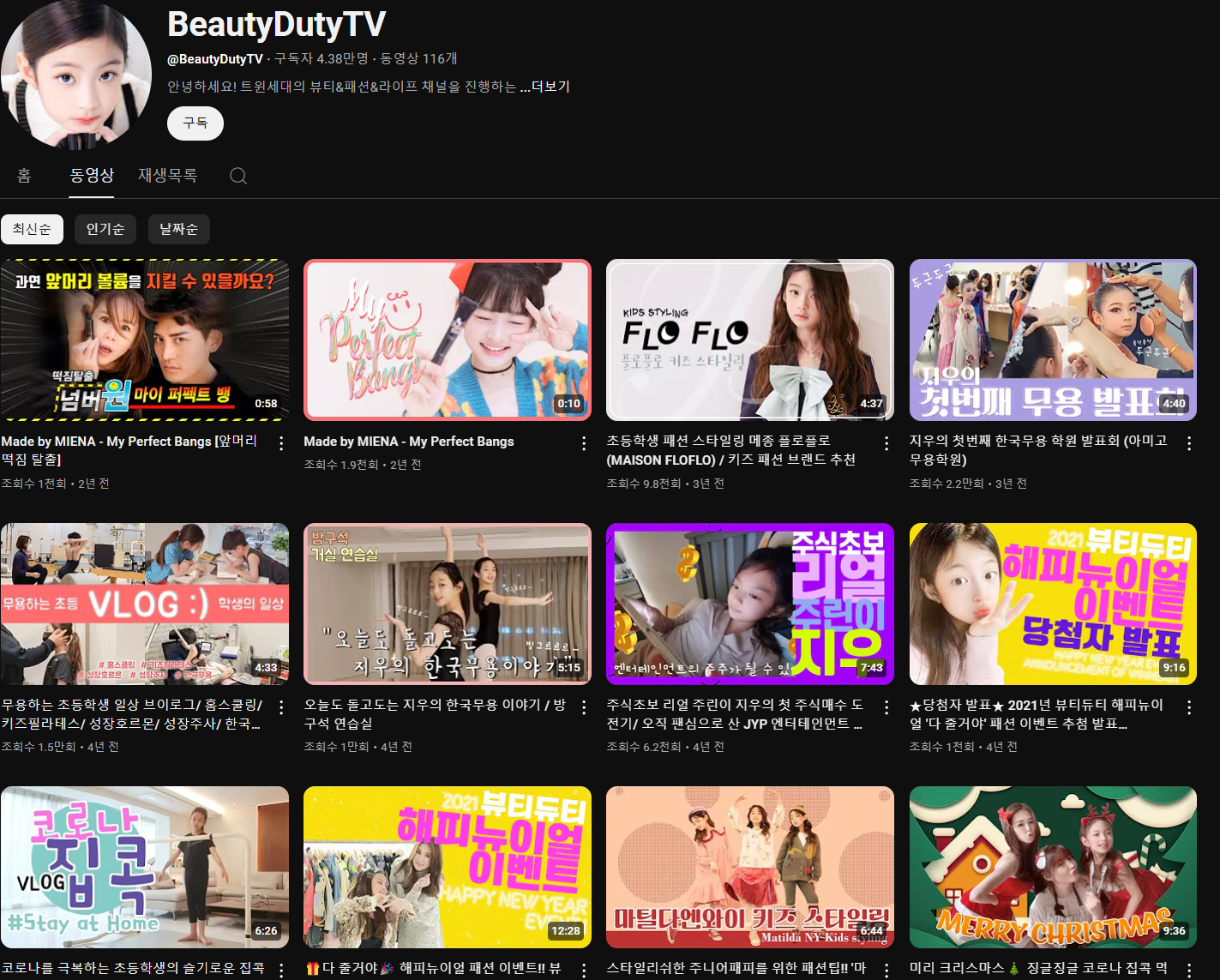Click the @BeautyDutyTV handle text
The height and width of the screenshot is (980, 1220).
click(215, 59)
